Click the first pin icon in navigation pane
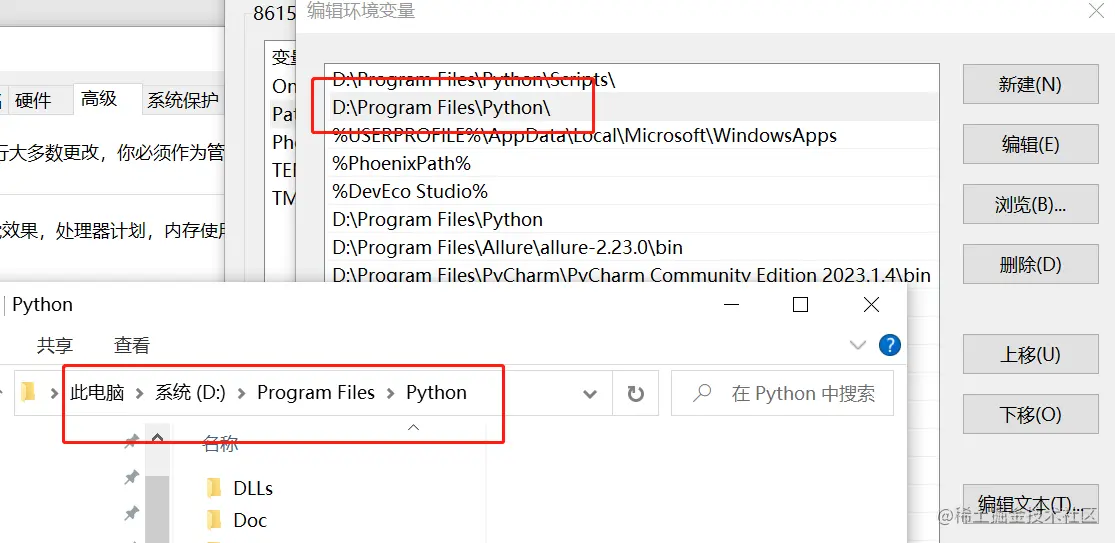 [132, 442]
